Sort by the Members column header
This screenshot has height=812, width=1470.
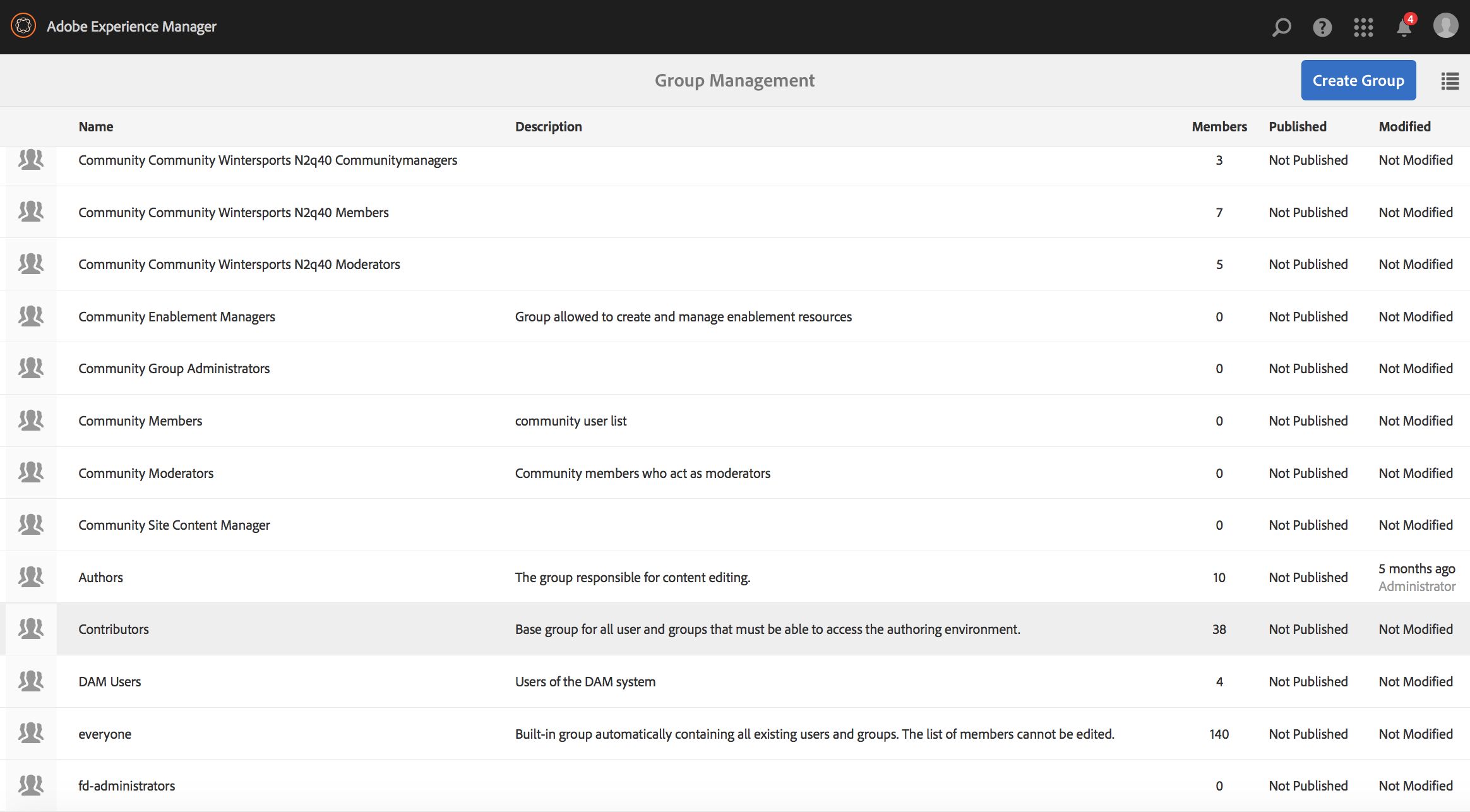click(1219, 126)
